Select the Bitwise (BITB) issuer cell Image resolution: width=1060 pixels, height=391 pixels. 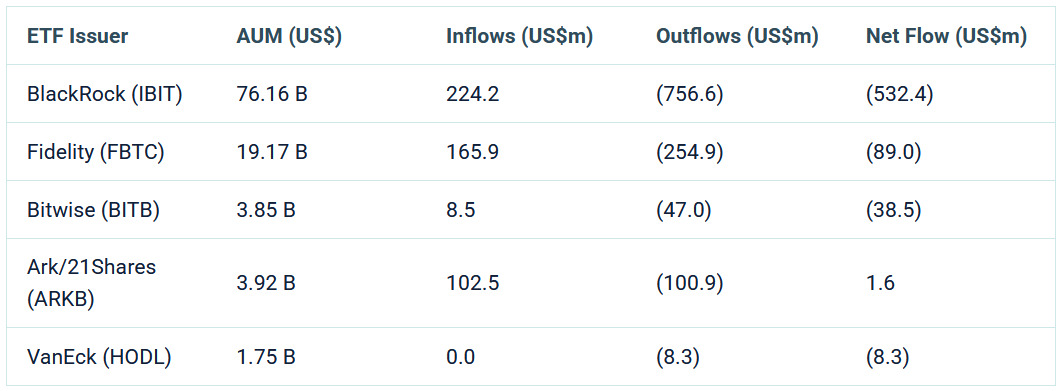tap(93, 210)
